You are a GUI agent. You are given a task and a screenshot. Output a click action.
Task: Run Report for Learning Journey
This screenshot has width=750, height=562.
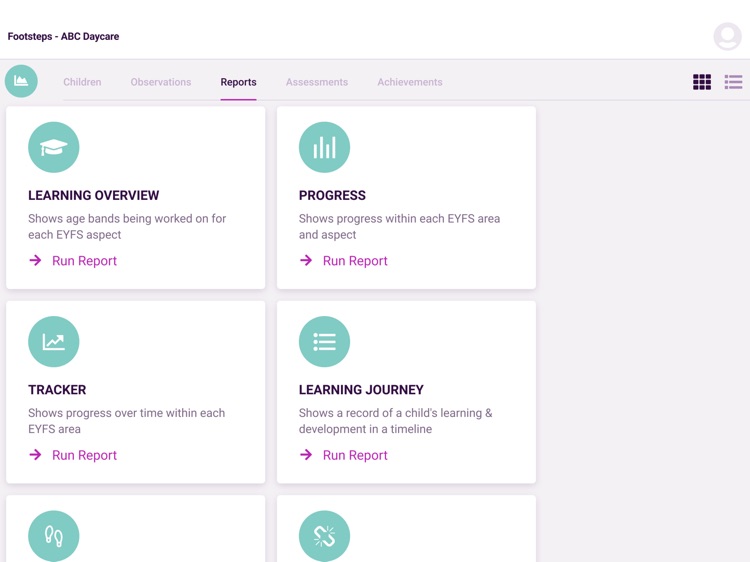355,455
